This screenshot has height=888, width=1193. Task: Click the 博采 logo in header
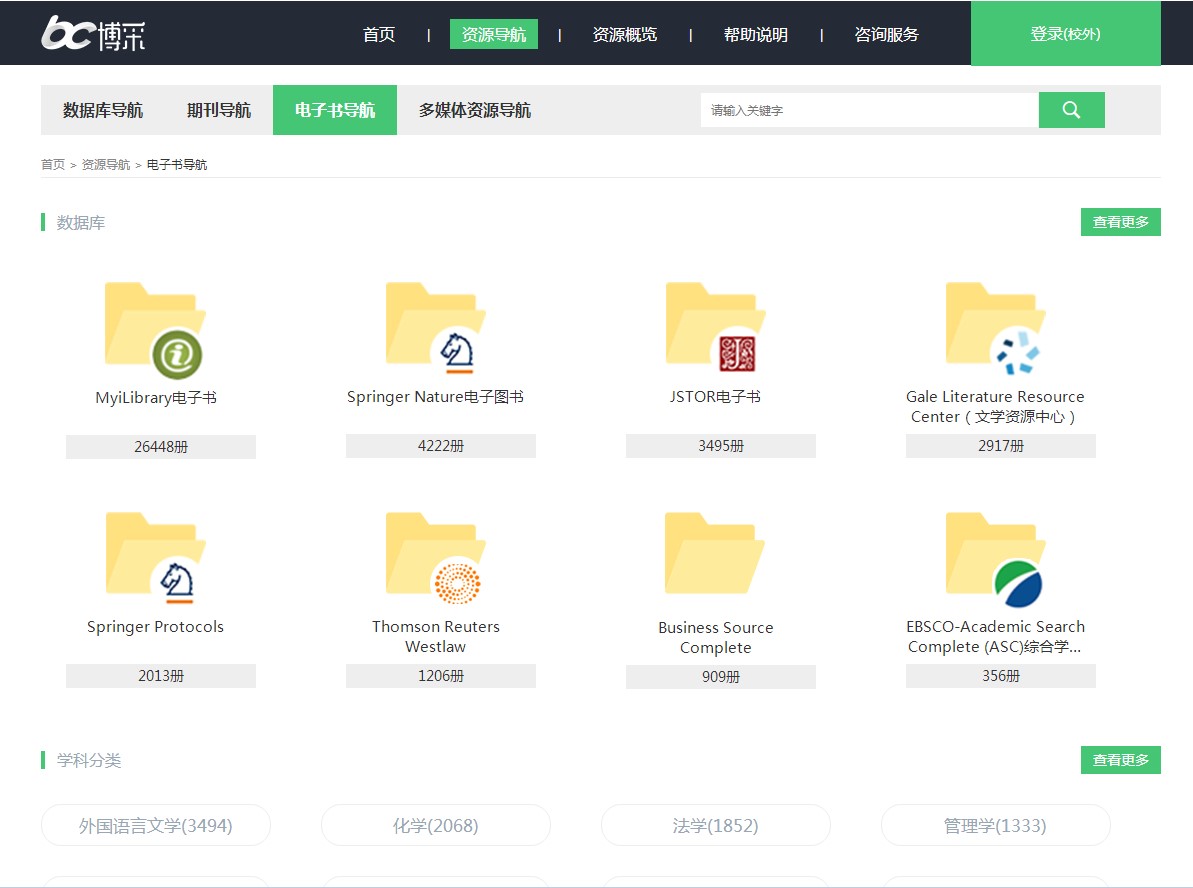click(93, 33)
